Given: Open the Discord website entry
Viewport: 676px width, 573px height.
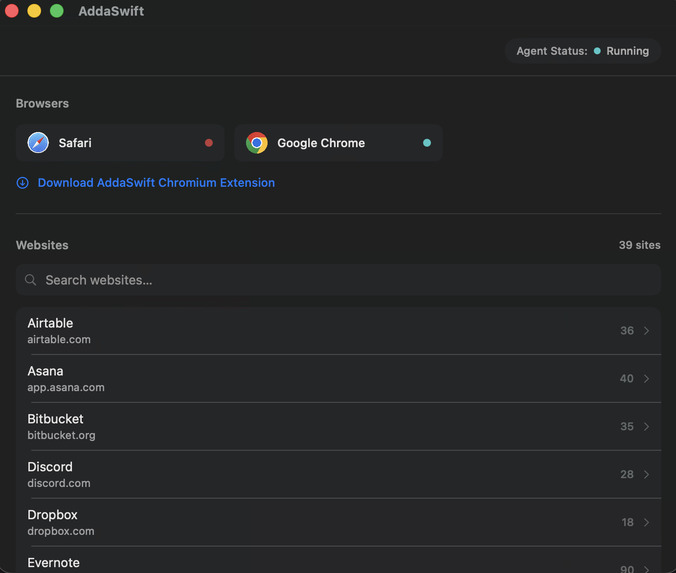Looking at the screenshot, I should [338, 474].
